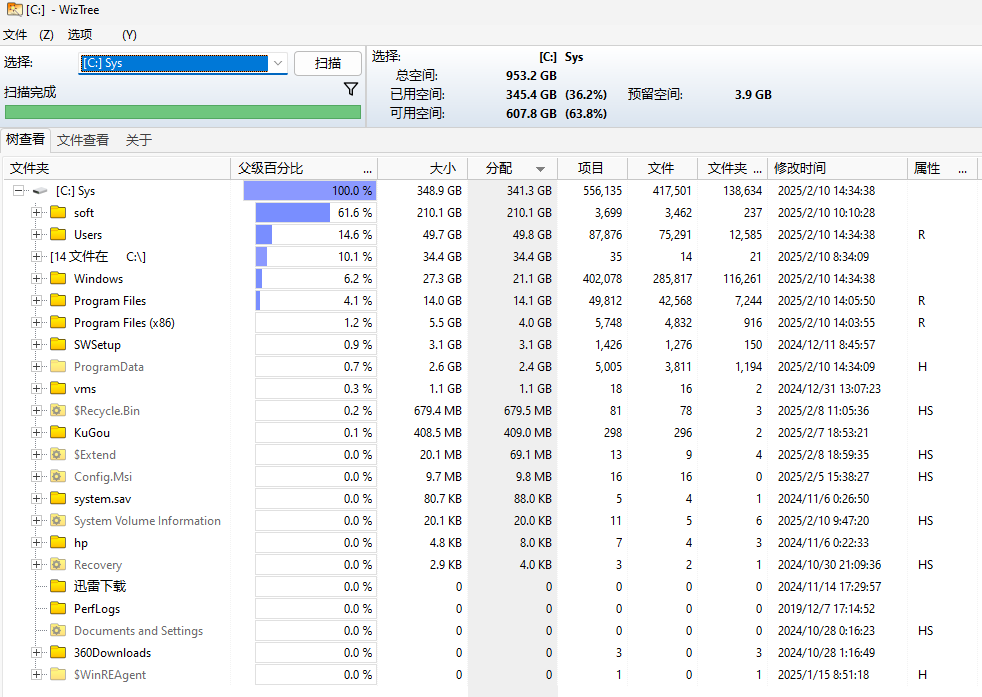Sort by the 文件夹 column header
The width and height of the screenshot is (982, 697).
point(118,168)
